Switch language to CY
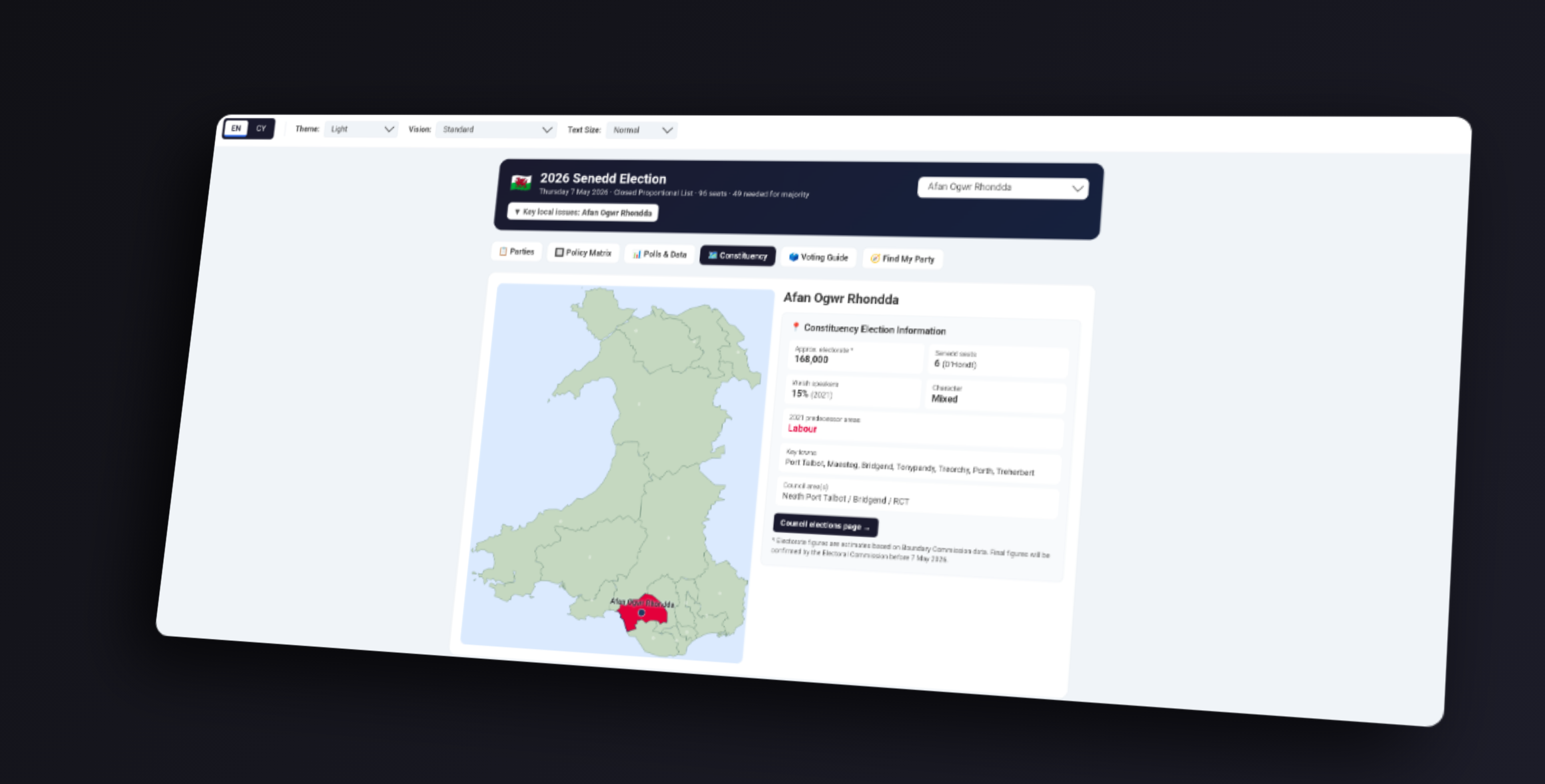The width and height of the screenshot is (1545, 784). [x=261, y=128]
